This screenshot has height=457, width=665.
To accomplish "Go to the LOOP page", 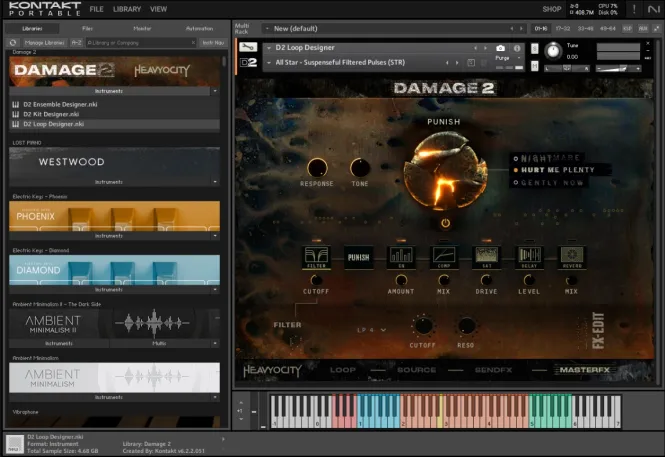I will pyautogui.click(x=343, y=370).
